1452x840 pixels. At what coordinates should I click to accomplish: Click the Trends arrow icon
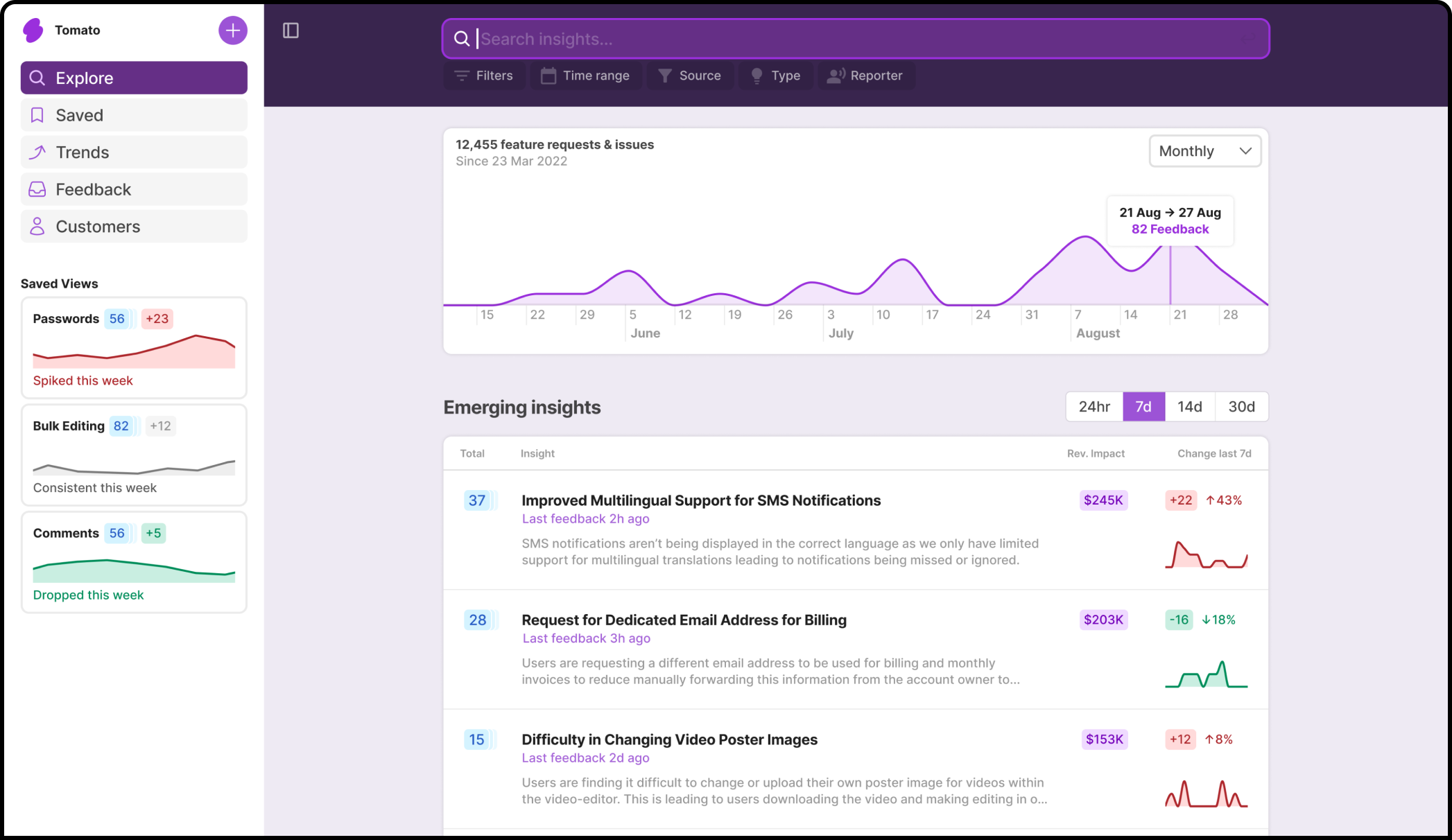click(x=37, y=152)
